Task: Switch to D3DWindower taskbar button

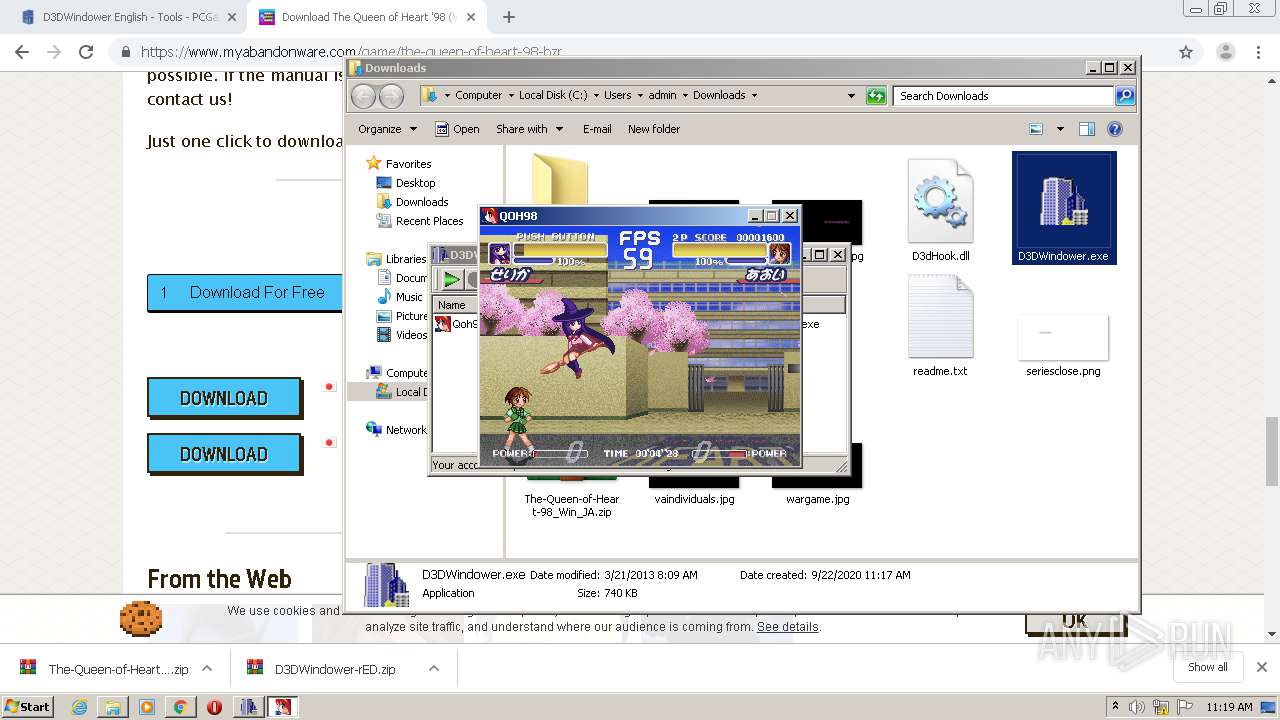Action: tap(249, 707)
